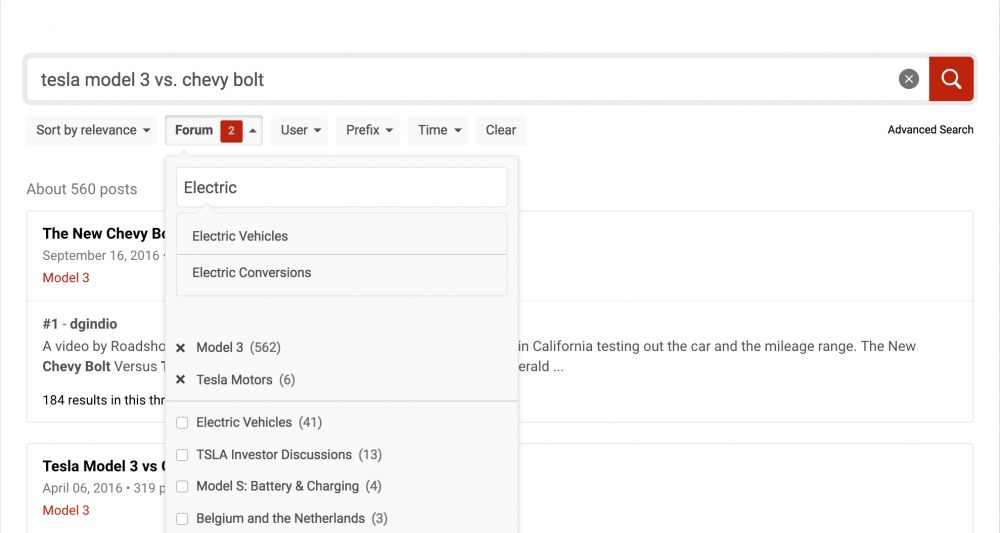Tick the Belgium and the Netherlands checkbox

coord(182,519)
